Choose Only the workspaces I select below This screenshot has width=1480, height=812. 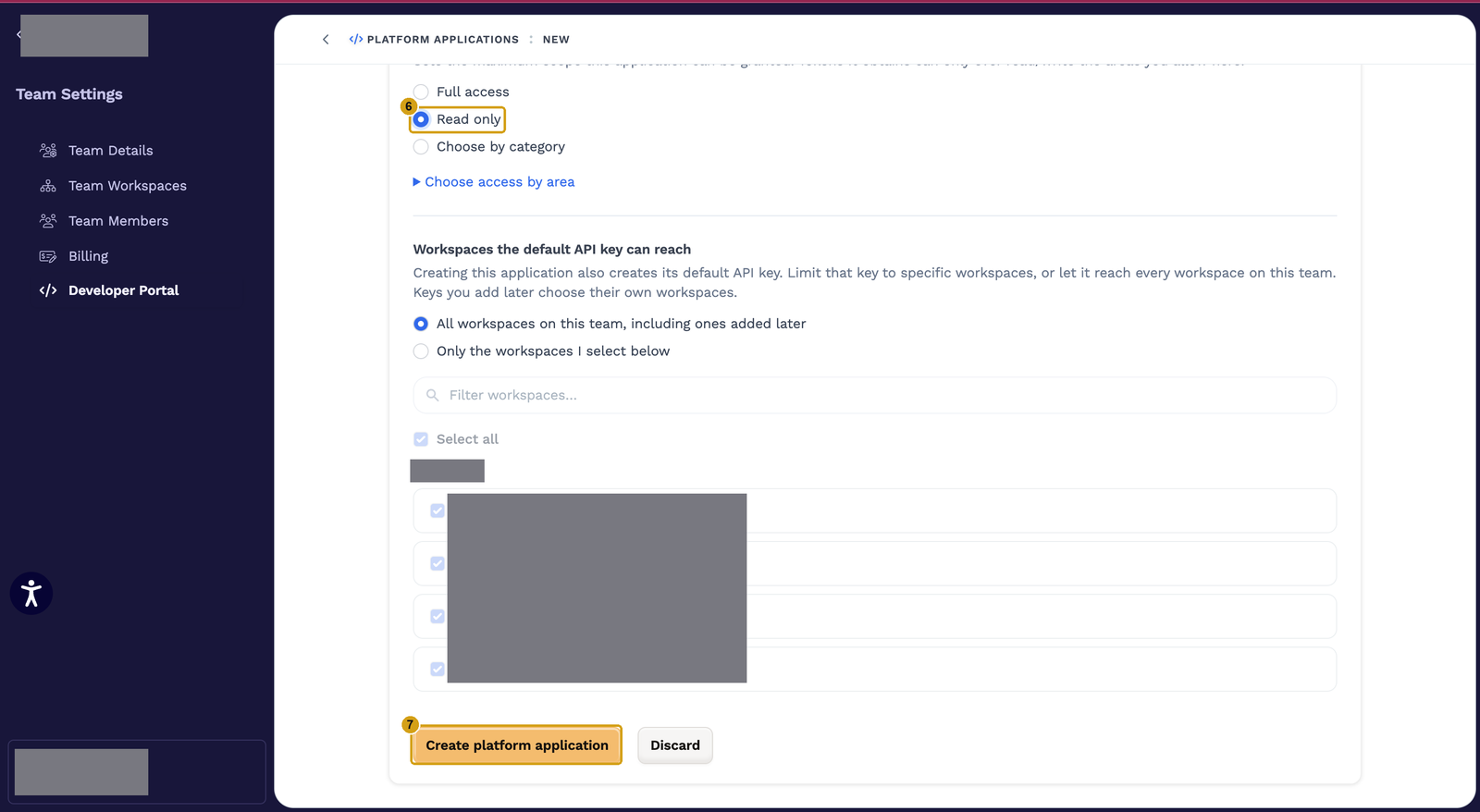click(x=421, y=351)
